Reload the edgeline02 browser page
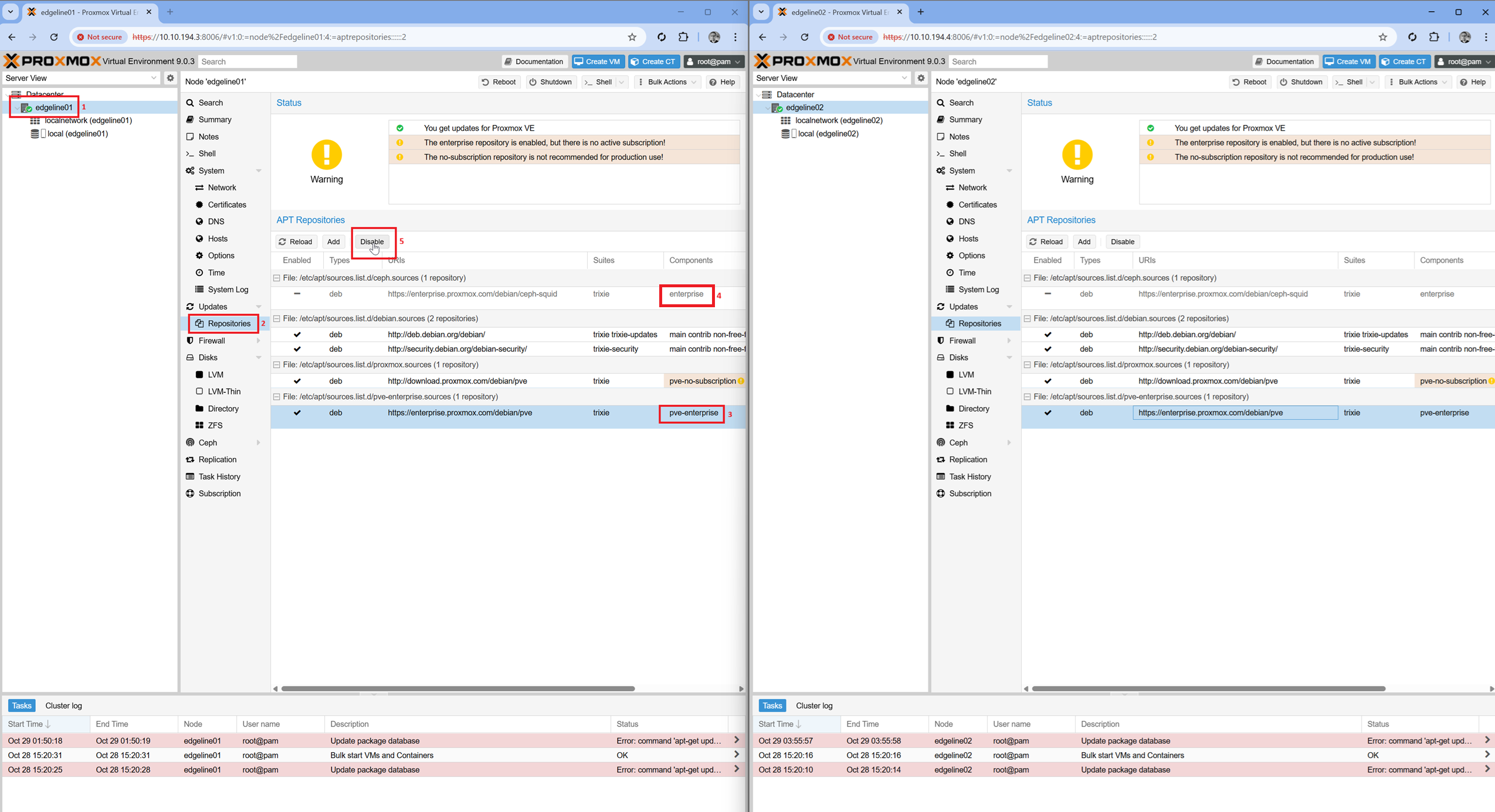 pyautogui.click(x=805, y=37)
